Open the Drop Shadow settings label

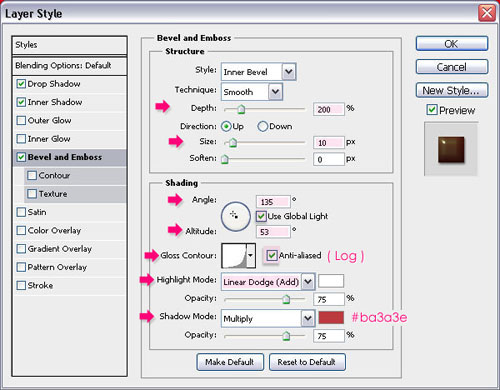[x=54, y=84]
